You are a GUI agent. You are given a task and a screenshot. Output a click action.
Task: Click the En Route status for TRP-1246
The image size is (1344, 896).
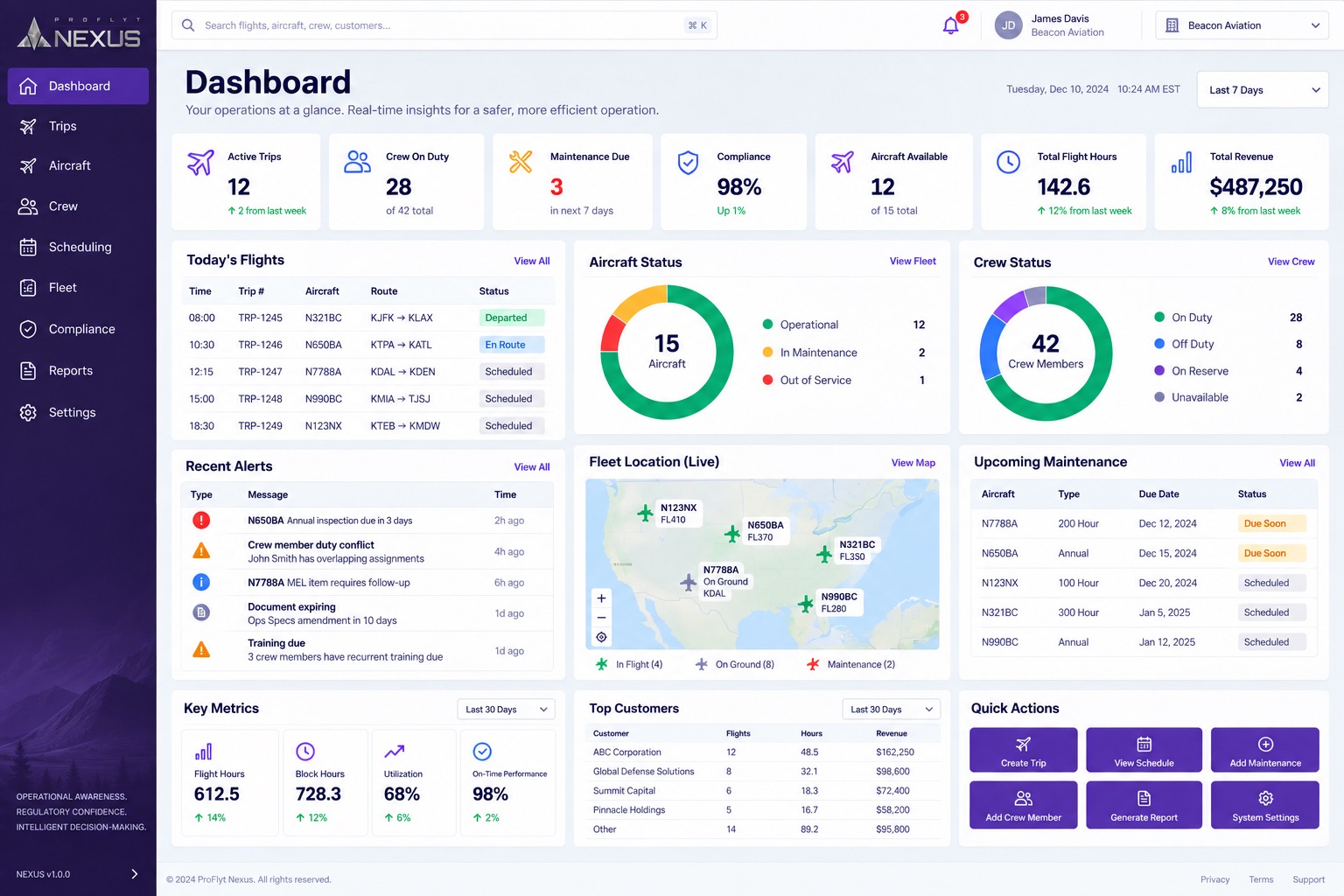(x=511, y=345)
